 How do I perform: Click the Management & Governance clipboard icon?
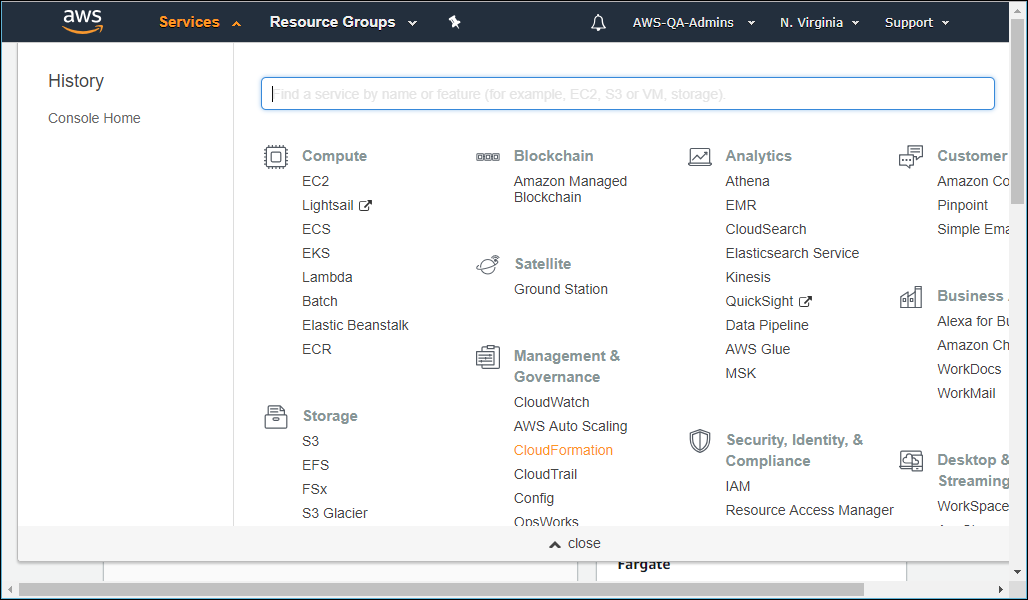[488, 357]
